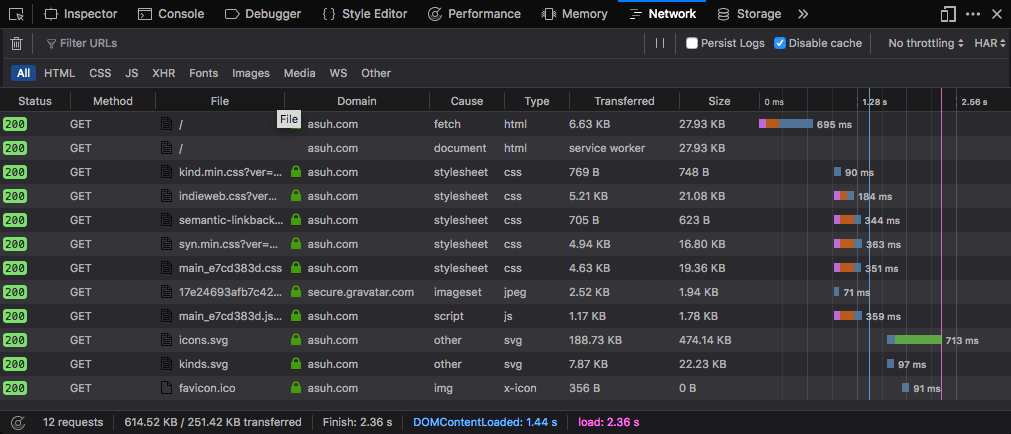The image size is (1011, 434).
Task: Clear the network log with trash icon
Action: (x=17, y=43)
